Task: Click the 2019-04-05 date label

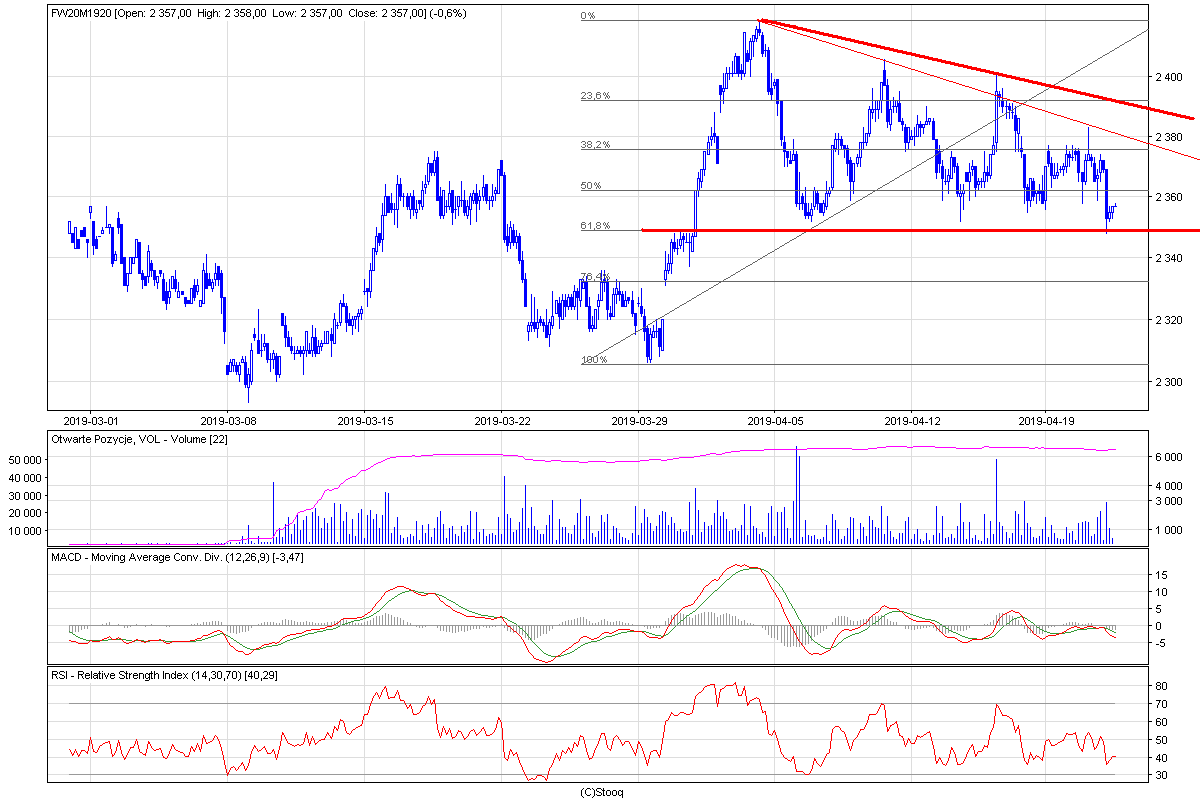Action: 775,421
